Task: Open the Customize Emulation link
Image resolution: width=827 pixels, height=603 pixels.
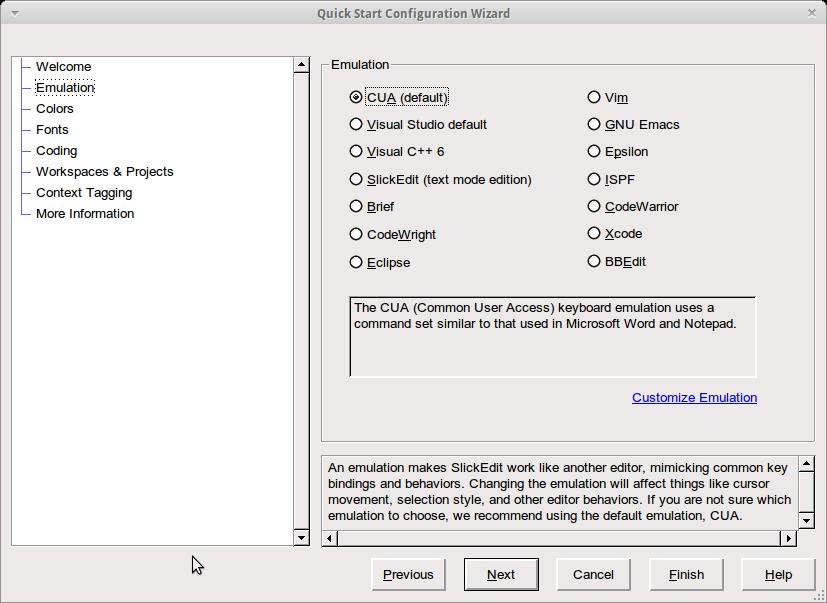Action: [694, 397]
